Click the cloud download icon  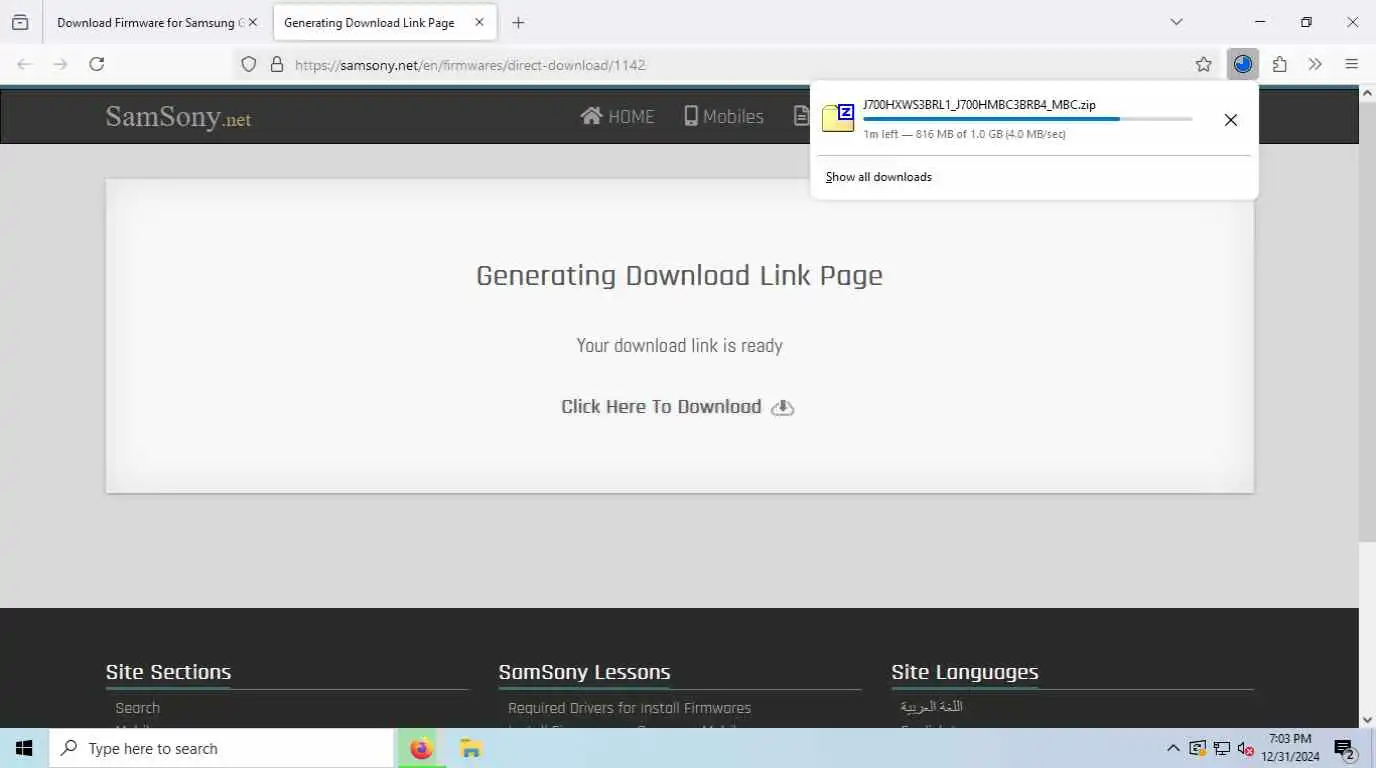click(782, 407)
